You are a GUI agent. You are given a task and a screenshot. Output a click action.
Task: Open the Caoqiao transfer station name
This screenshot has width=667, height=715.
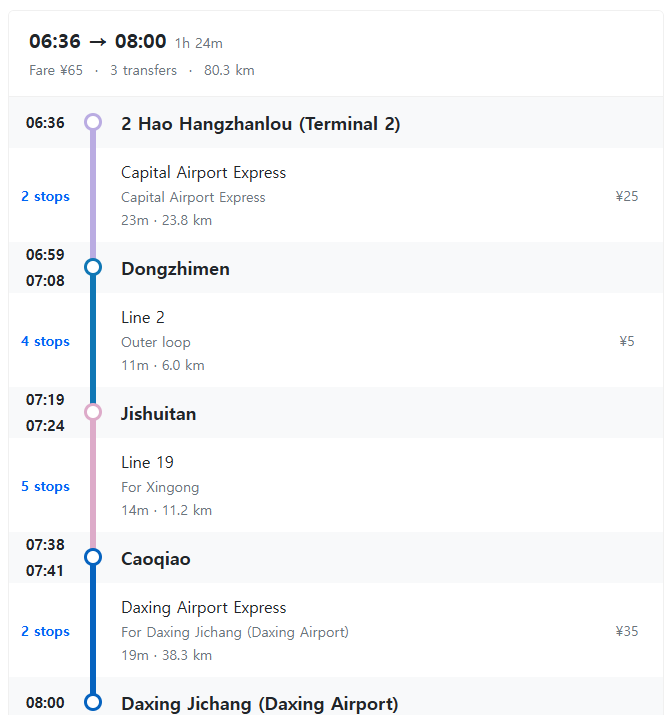(x=155, y=559)
